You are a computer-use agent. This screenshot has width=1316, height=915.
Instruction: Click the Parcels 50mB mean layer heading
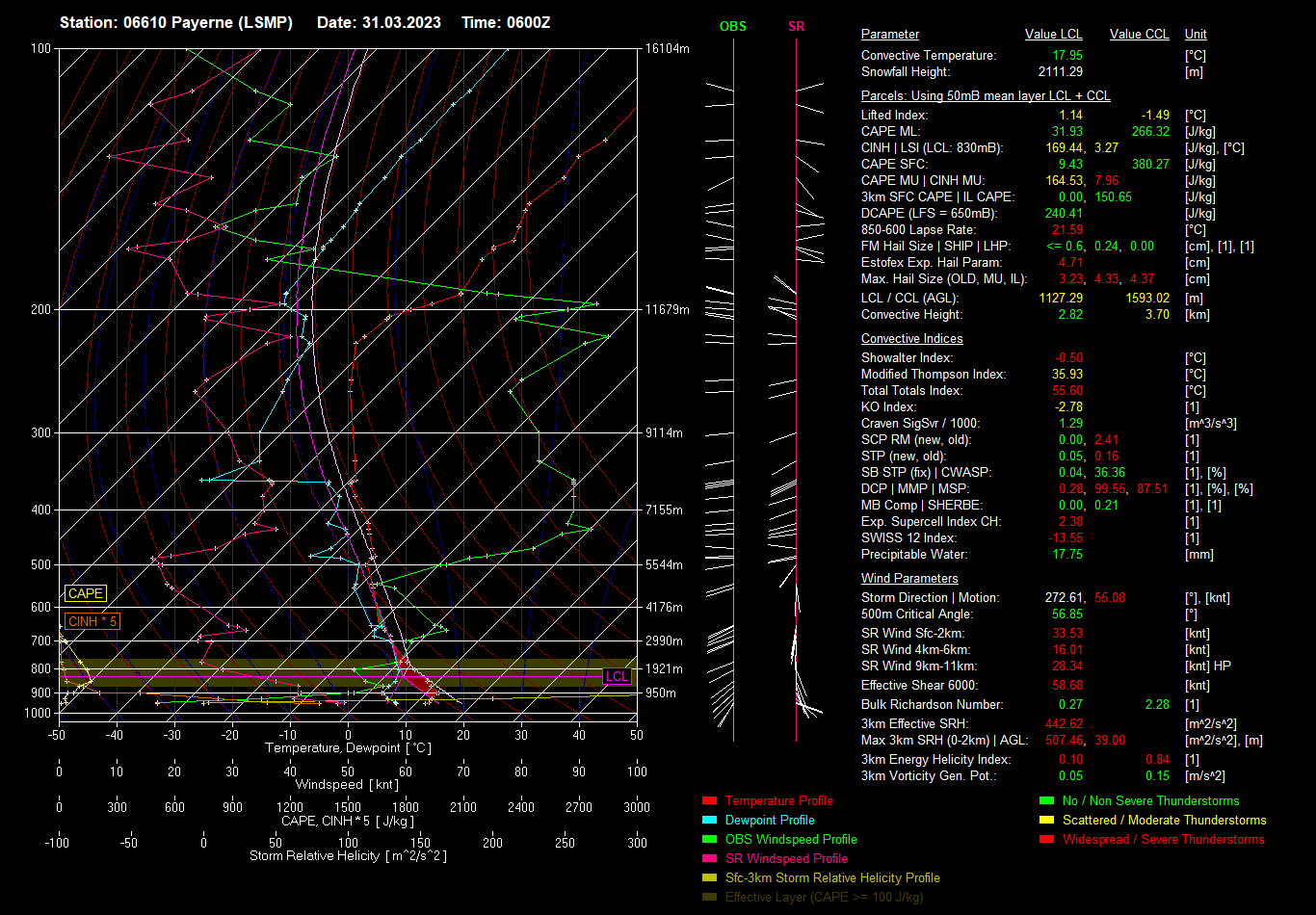[985, 96]
